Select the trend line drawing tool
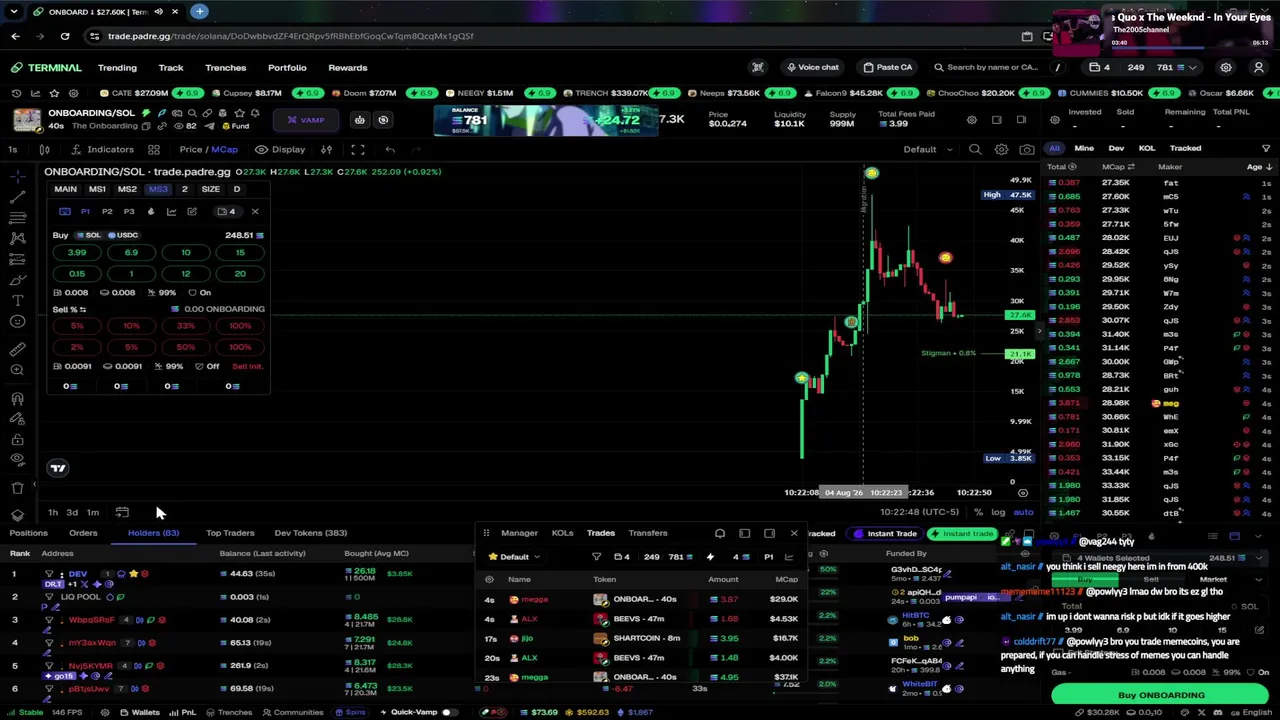Viewport: 1280px width, 720px height. coord(17,196)
